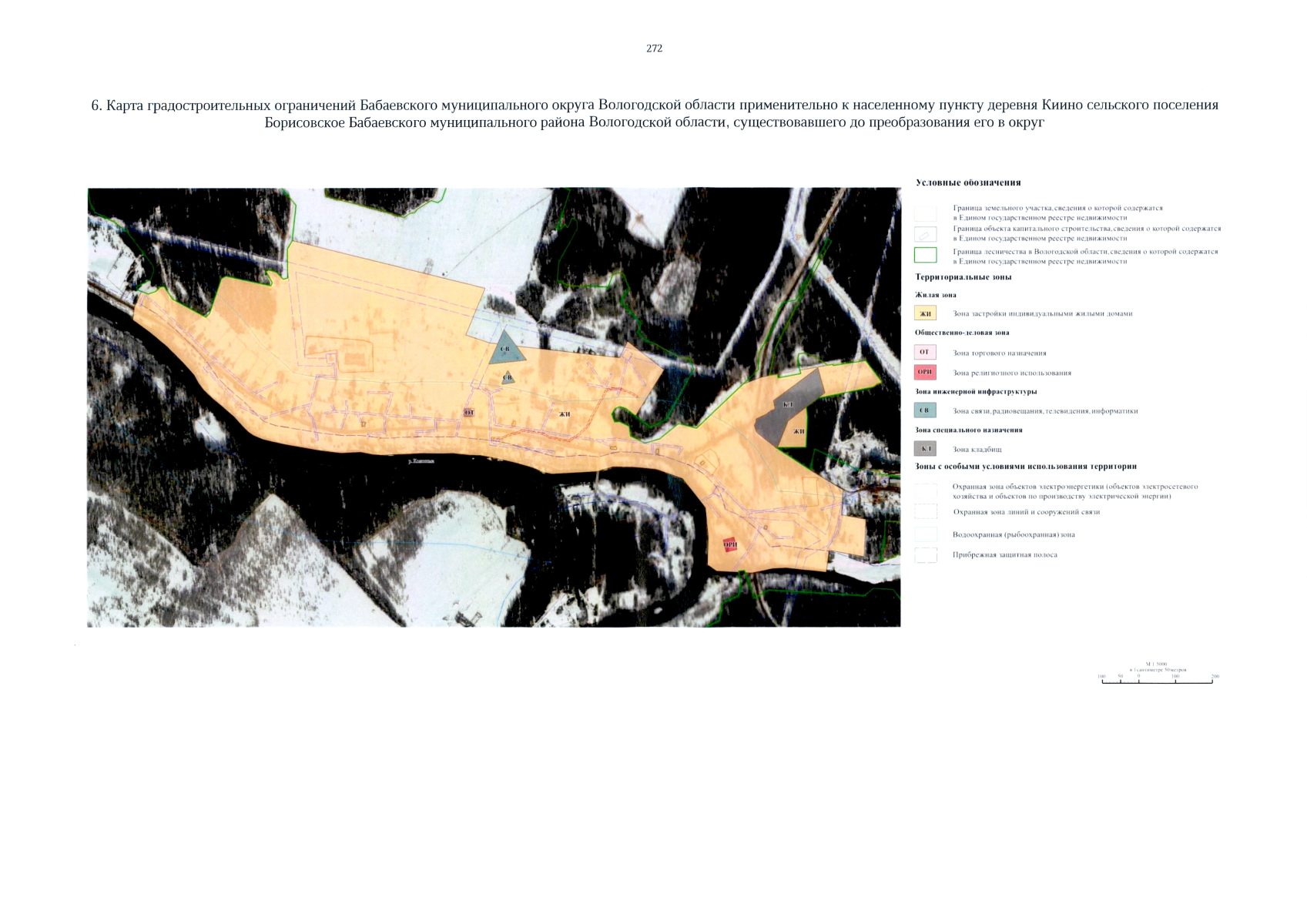Viewport: 1307px width, 924px height.
Task: Click the ЖИ residential zone legend swatch
Action: [x=925, y=313]
